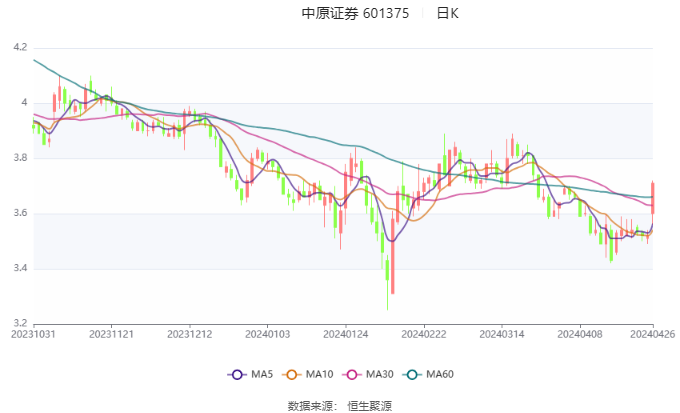The width and height of the screenshot is (680, 413).
Task: Click the 3.4 price axis label
Action: pos(20,268)
